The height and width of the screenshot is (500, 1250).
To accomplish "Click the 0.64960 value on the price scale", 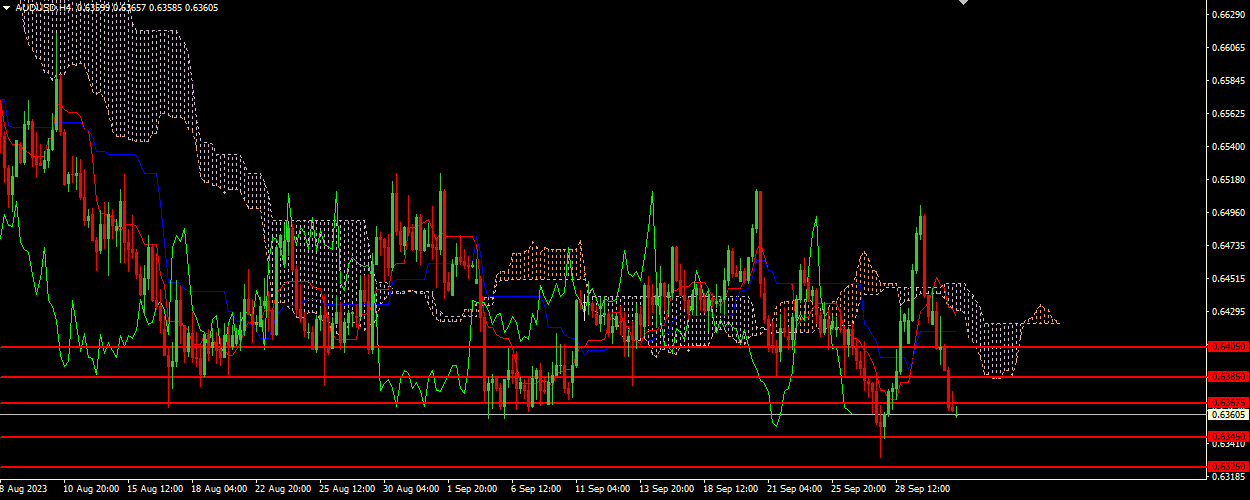I will (1227, 213).
